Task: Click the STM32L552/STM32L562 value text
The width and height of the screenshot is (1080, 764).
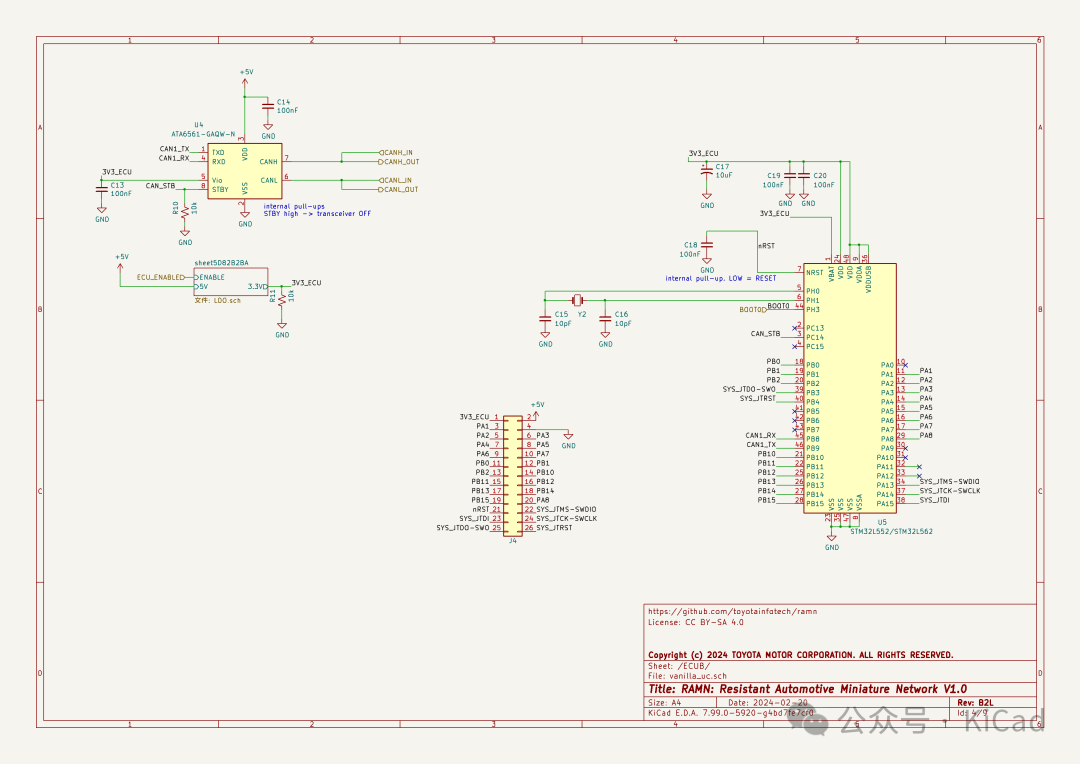Action: pos(891,532)
